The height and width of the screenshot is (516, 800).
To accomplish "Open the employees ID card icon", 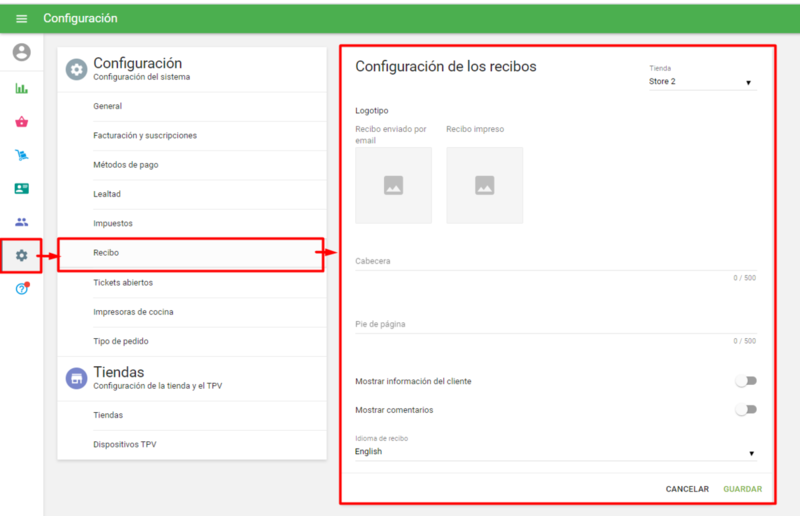I will (x=21, y=188).
